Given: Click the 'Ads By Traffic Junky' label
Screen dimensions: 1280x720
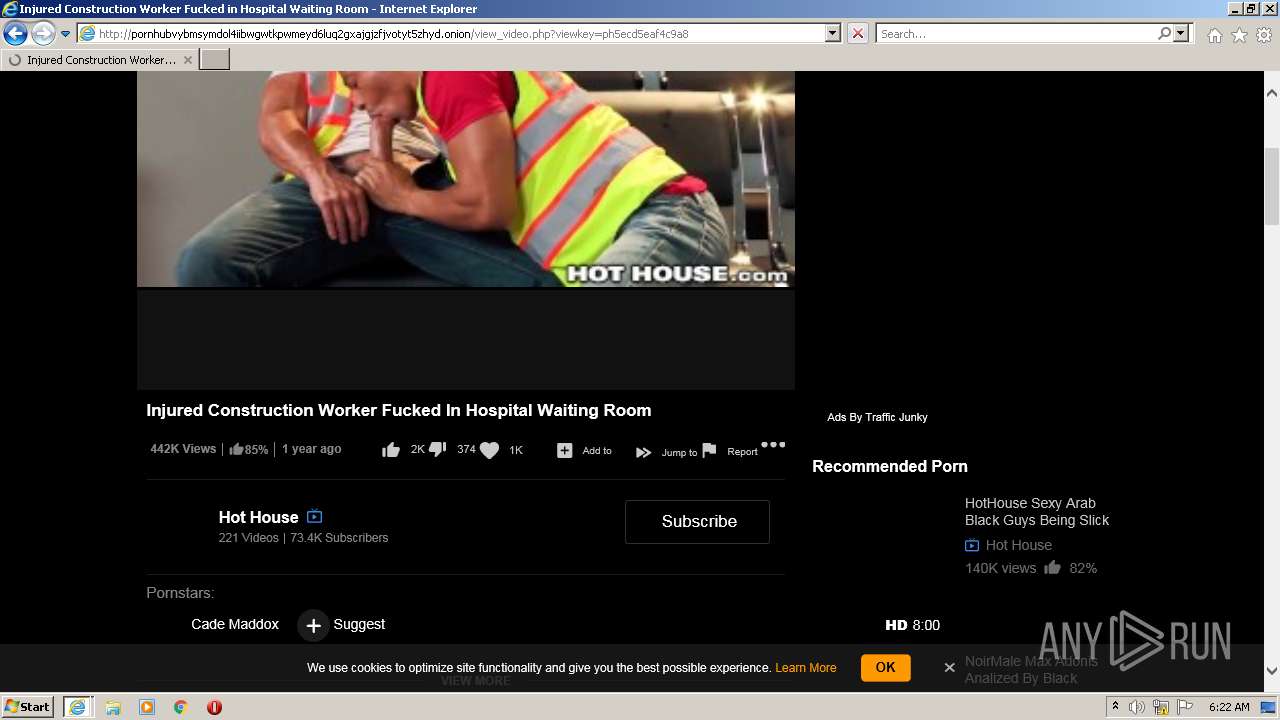Looking at the screenshot, I should [x=877, y=417].
